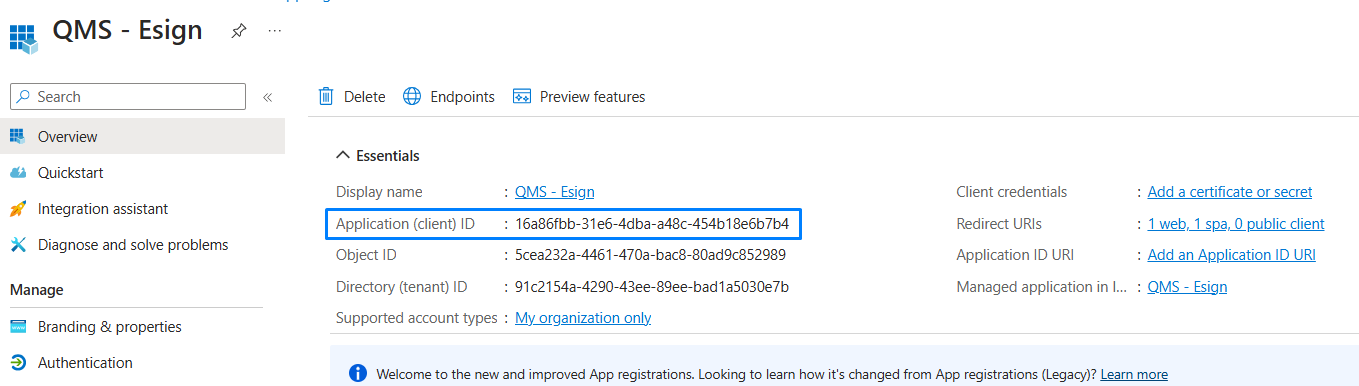
Task: Focus the sidebar Search field
Action: [x=128, y=97]
